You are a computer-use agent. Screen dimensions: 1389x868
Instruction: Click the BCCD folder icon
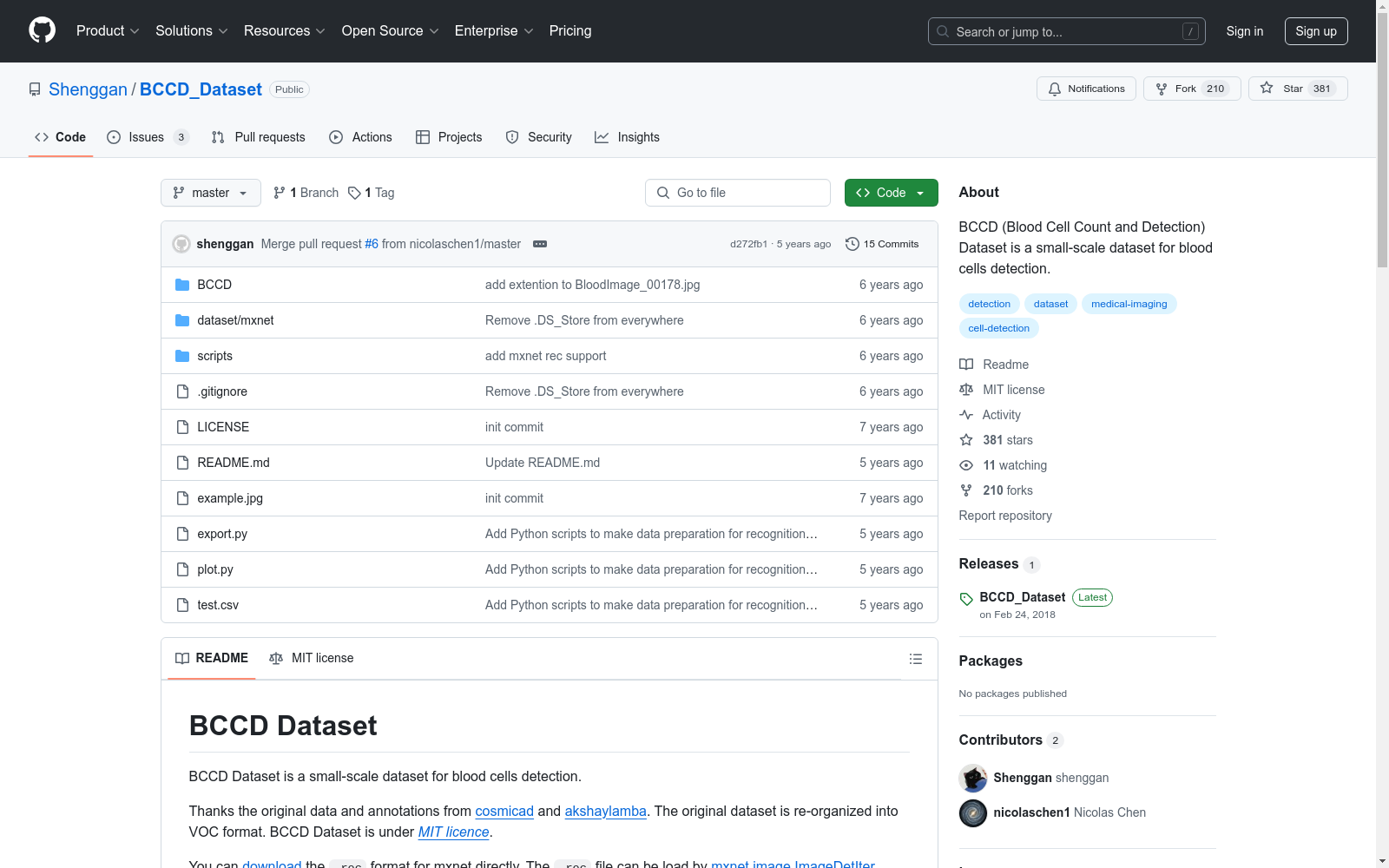point(182,285)
